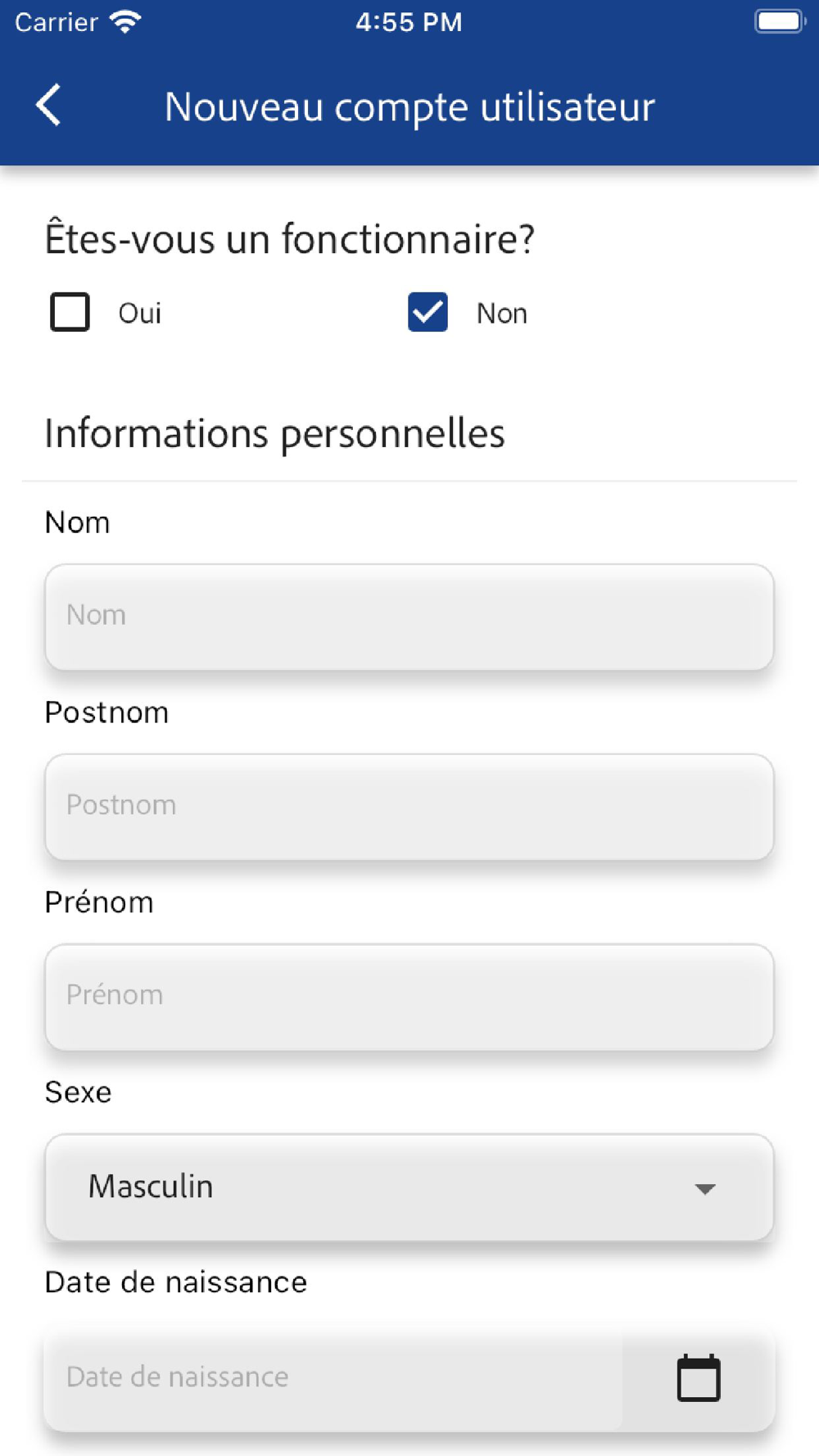819x1456 pixels.
Task: Tap the Non label text
Action: coord(501,314)
